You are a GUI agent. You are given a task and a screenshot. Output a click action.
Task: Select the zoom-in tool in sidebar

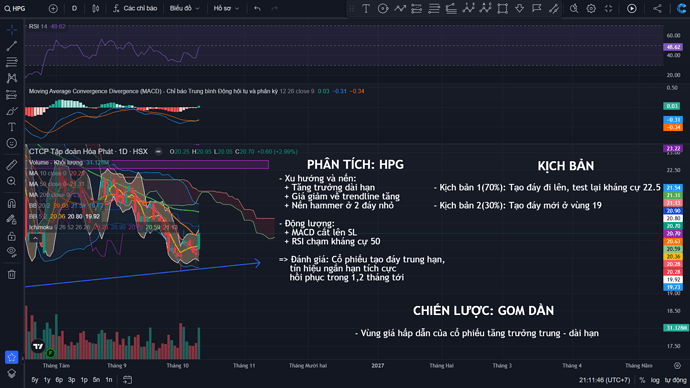point(12,181)
